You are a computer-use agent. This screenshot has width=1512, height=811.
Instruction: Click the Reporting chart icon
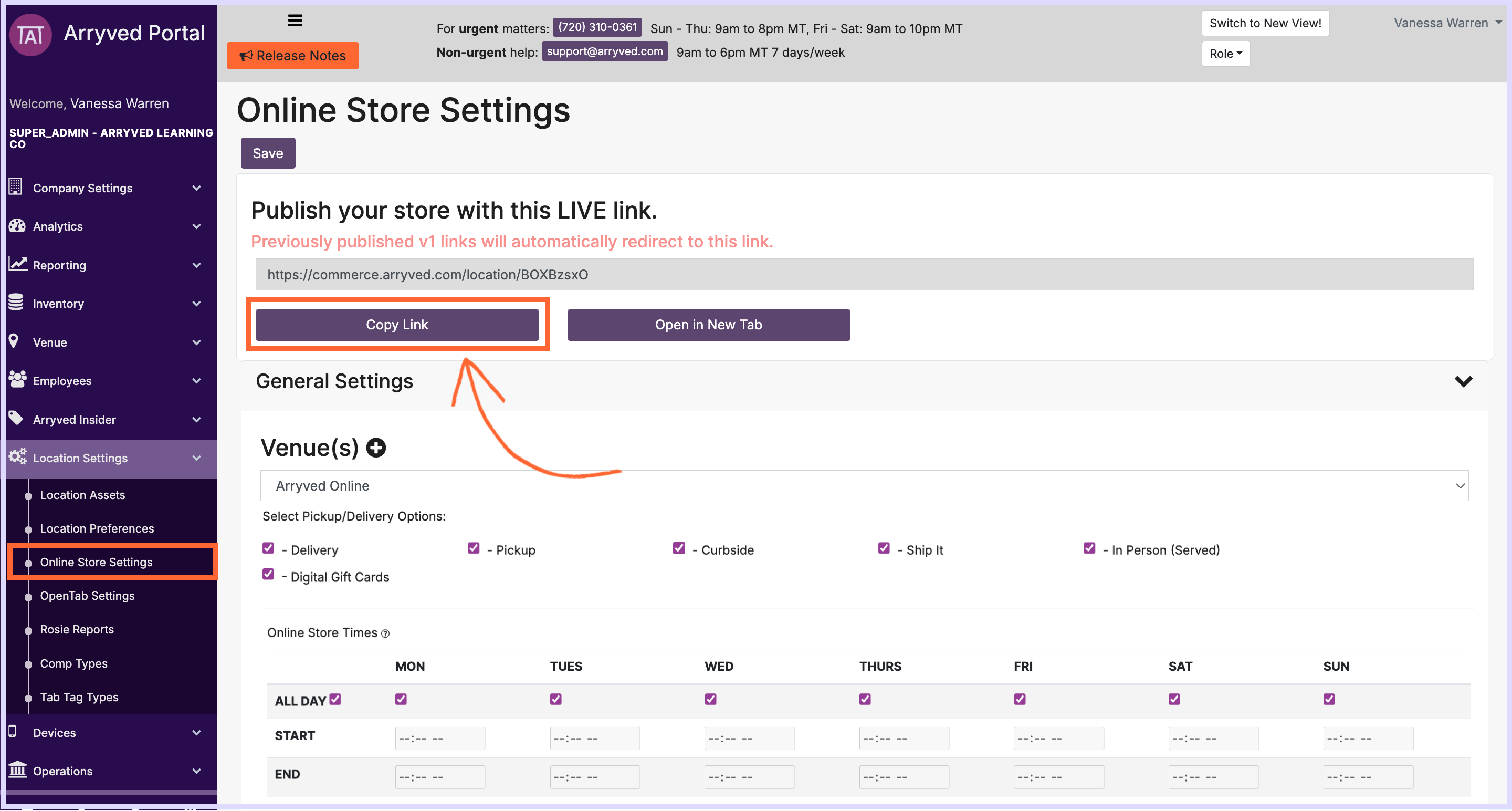point(18,264)
